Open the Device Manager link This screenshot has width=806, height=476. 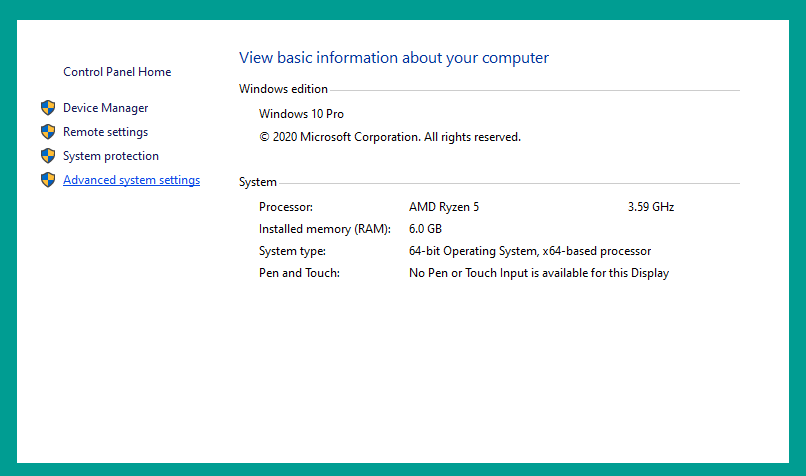pyautogui.click(x=105, y=108)
